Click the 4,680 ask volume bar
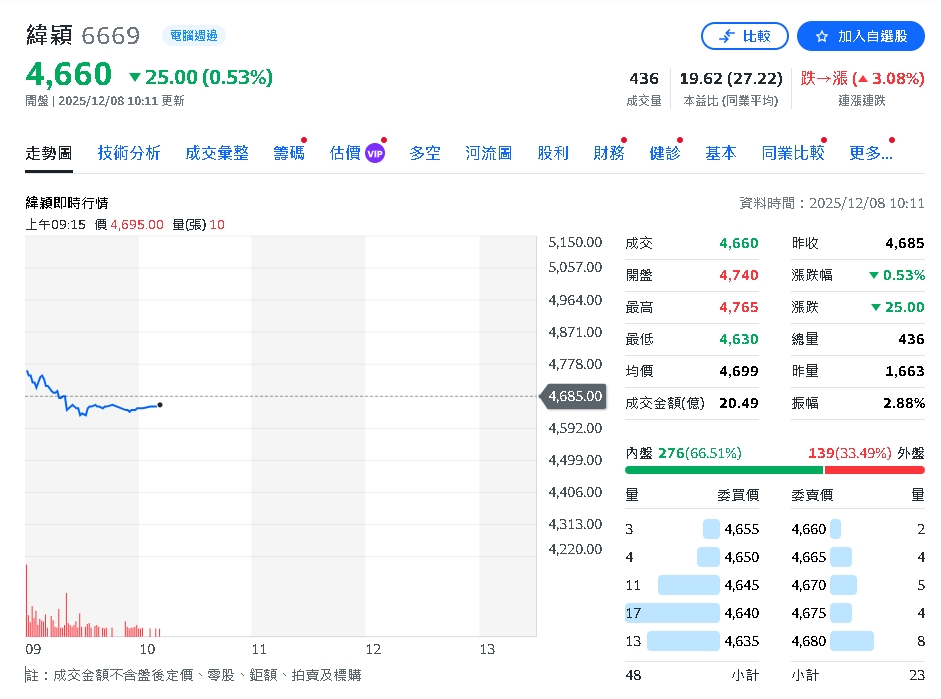Screen dimensions: 941x699 (851, 641)
